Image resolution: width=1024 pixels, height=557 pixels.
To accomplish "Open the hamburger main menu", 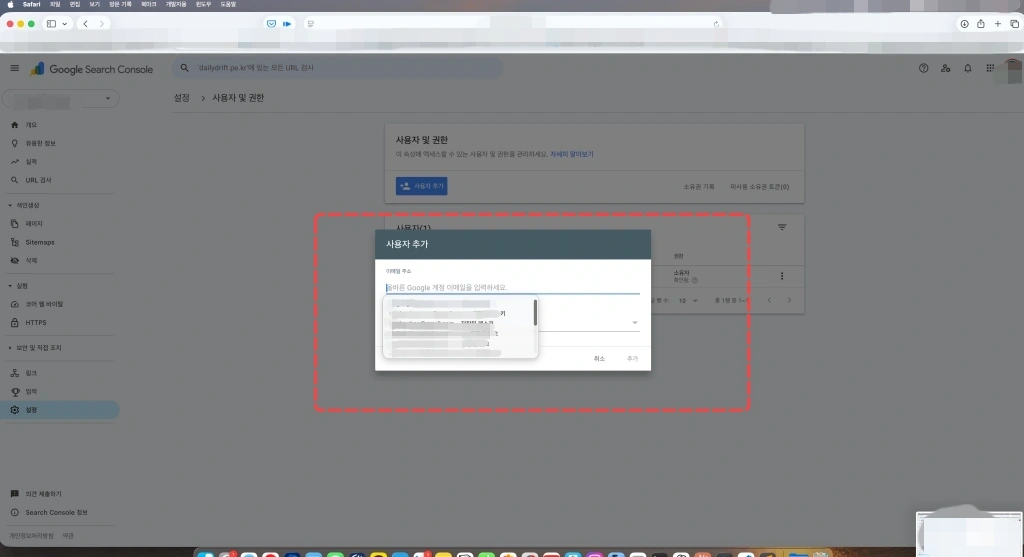I will point(14,68).
